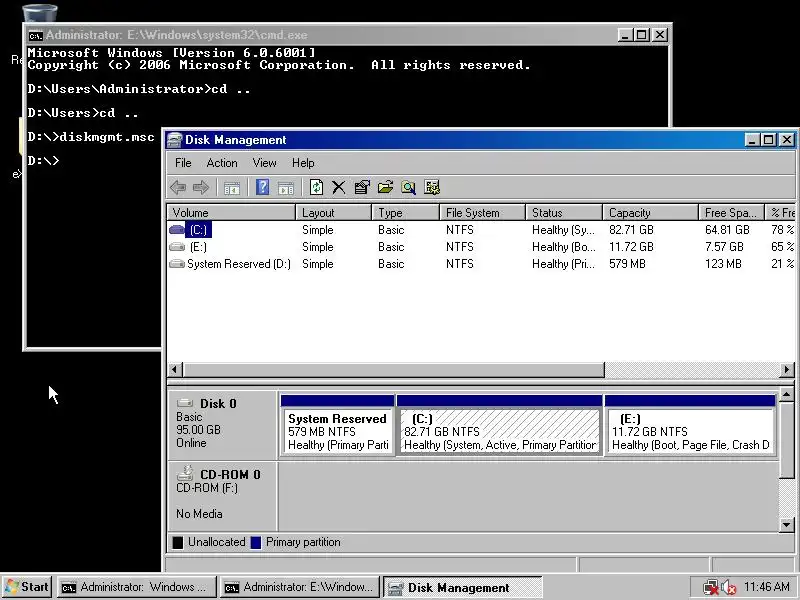Click Disk Management title bar icon
Image resolution: width=800 pixels, height=600 pixels.
(174, 140)
